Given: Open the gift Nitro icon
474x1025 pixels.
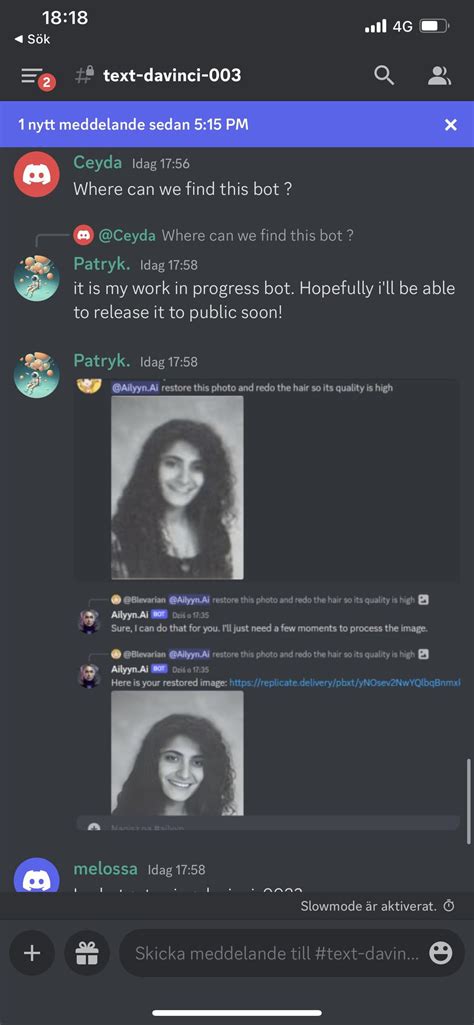Looking at the screenshot, I should pyautogui.click(x=86, y=952).
